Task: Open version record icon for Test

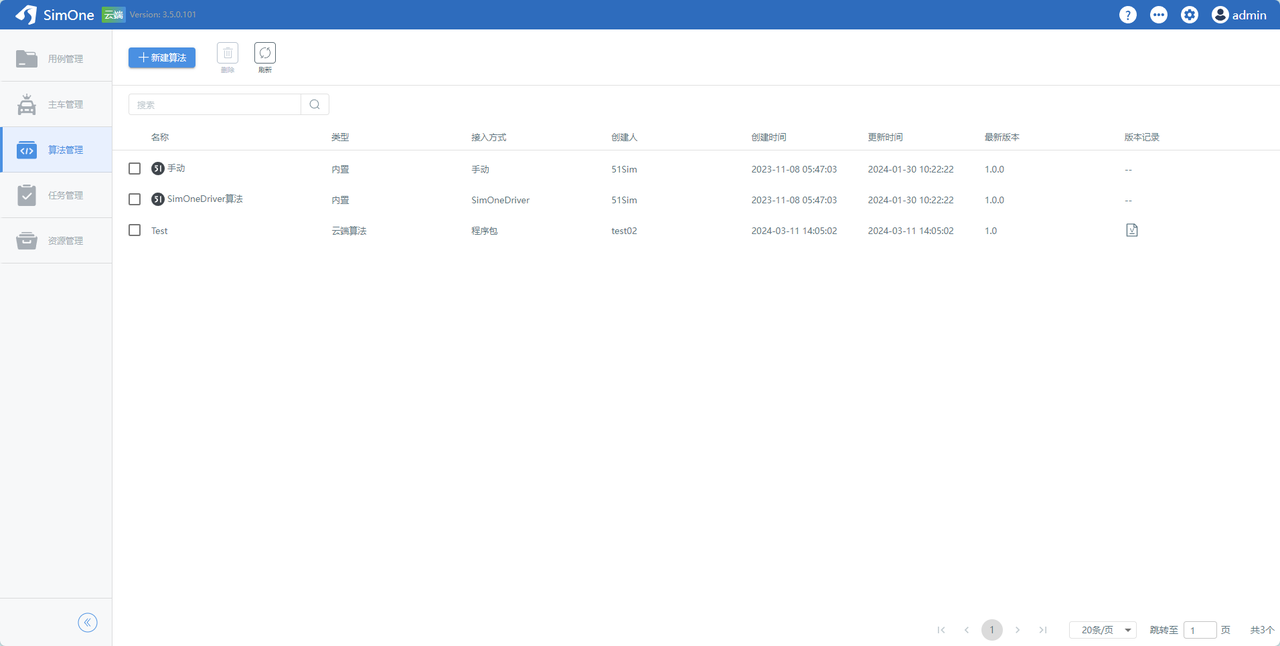Action: pyautogui.click(x=1132, y=230)
